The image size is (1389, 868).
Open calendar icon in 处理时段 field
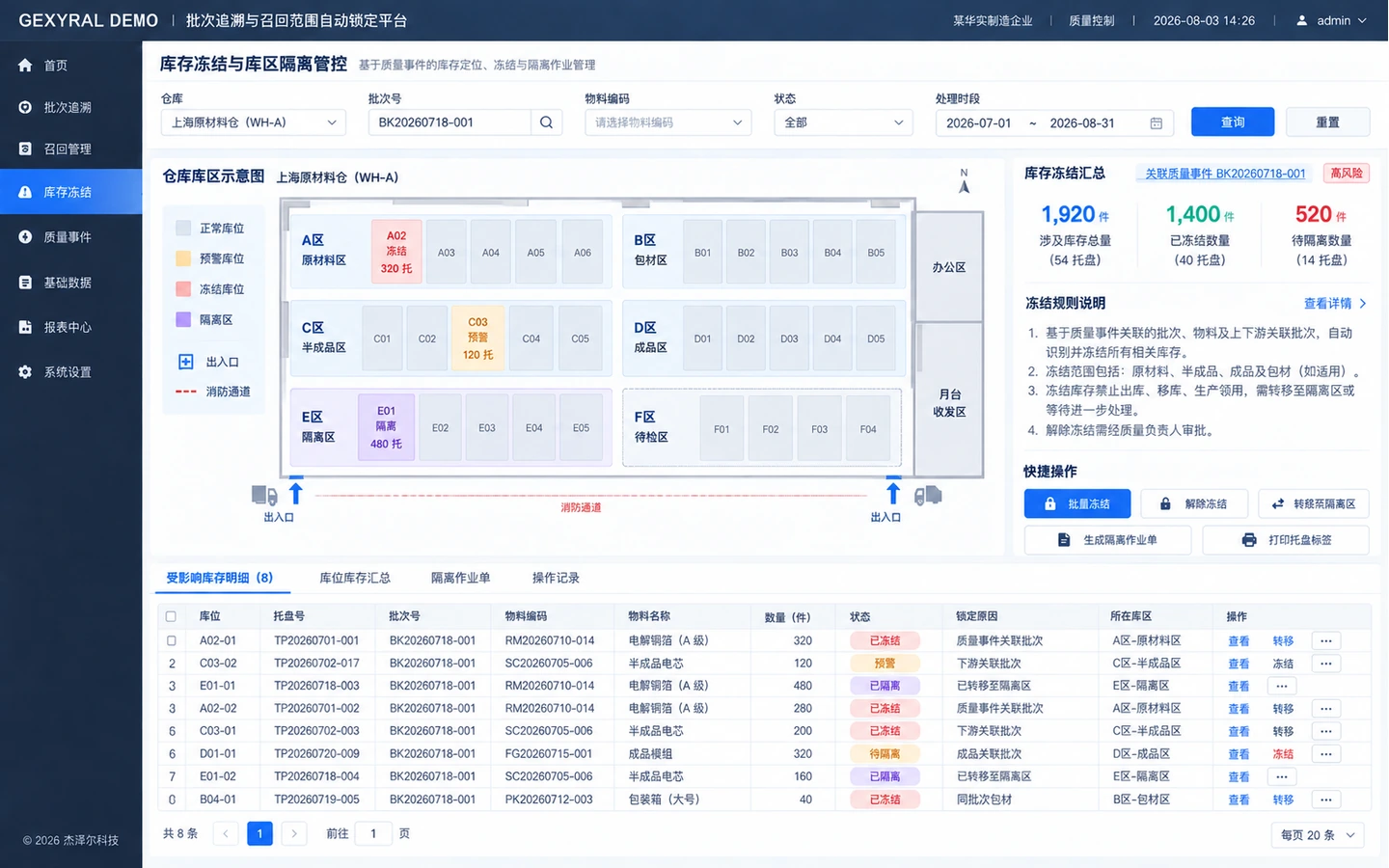(1157, 122)
